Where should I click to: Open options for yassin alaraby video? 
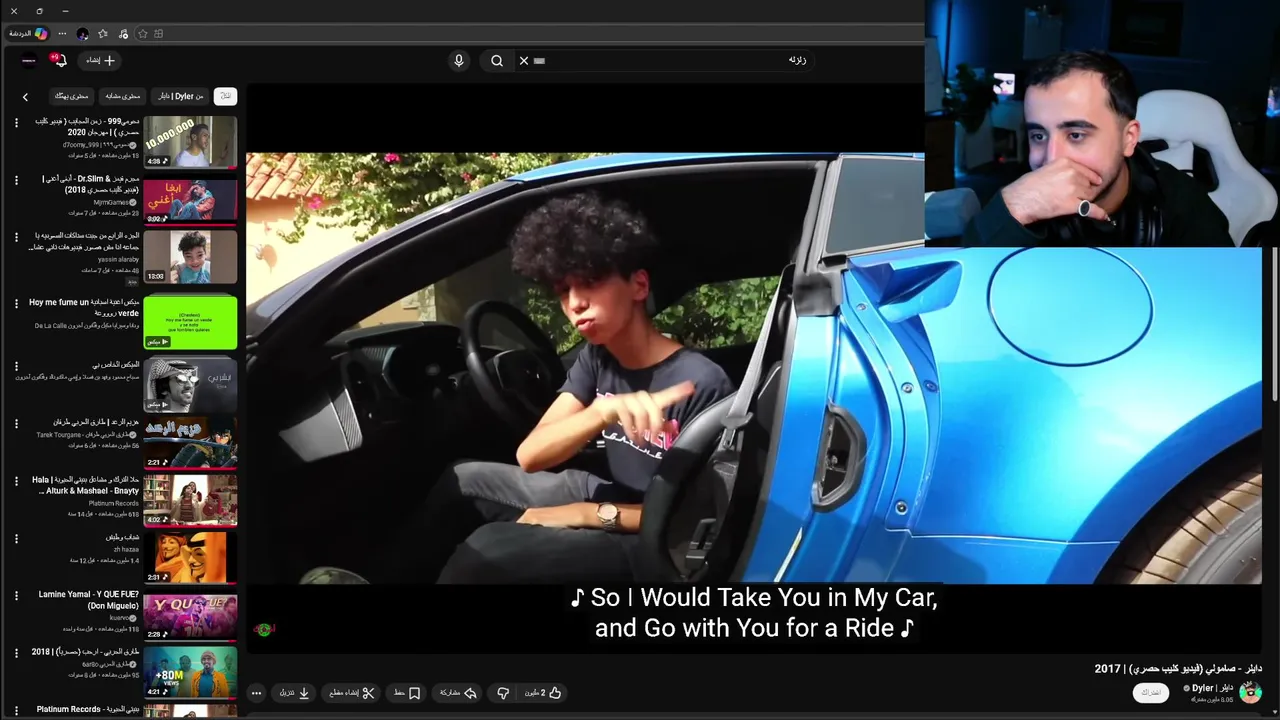[x=16, y=237]
